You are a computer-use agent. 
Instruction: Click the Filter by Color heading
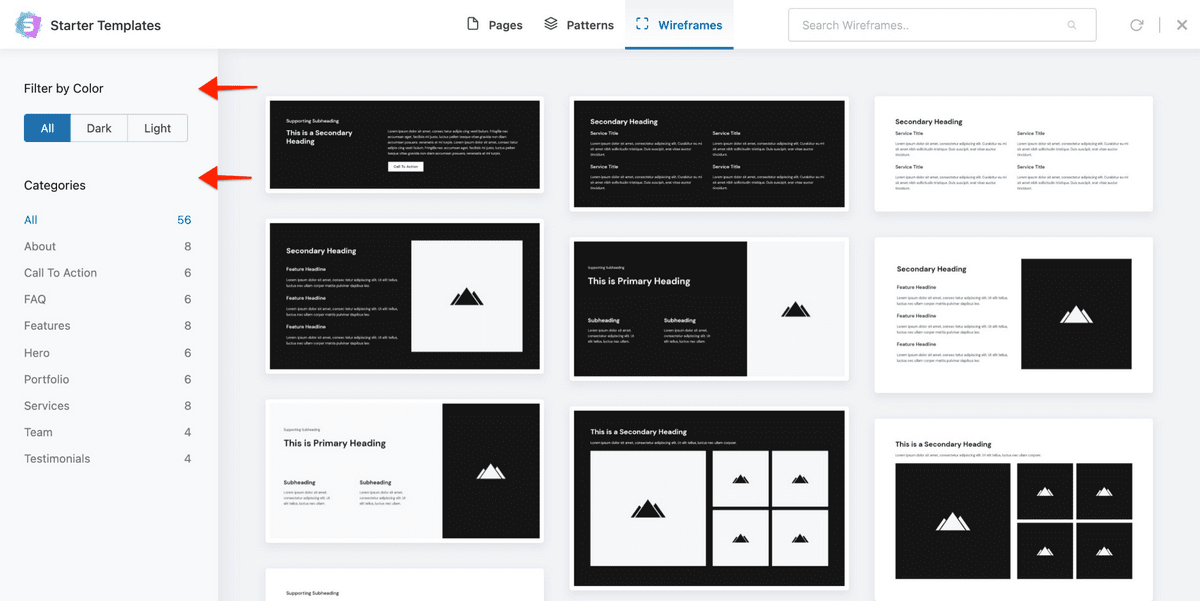click(64, 88)
